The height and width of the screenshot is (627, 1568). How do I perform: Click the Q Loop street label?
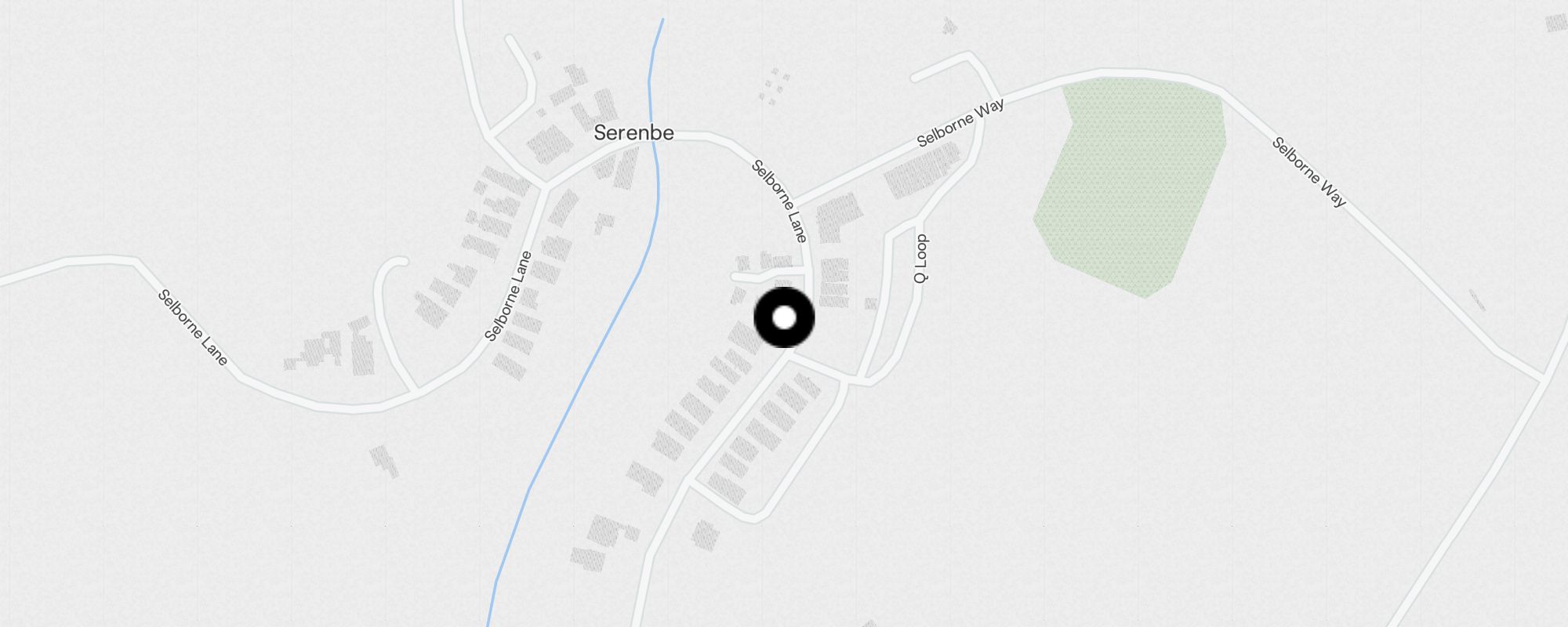[921, 259]
